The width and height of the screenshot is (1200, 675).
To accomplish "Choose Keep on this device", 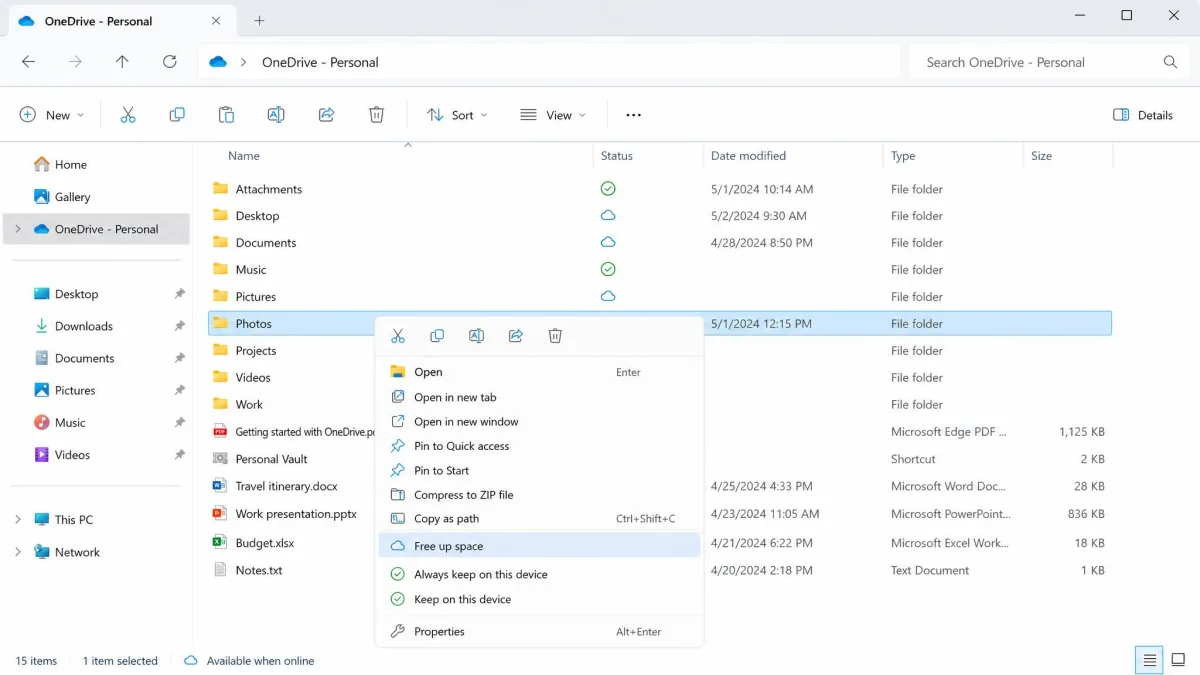I will [x=539, y=599].
